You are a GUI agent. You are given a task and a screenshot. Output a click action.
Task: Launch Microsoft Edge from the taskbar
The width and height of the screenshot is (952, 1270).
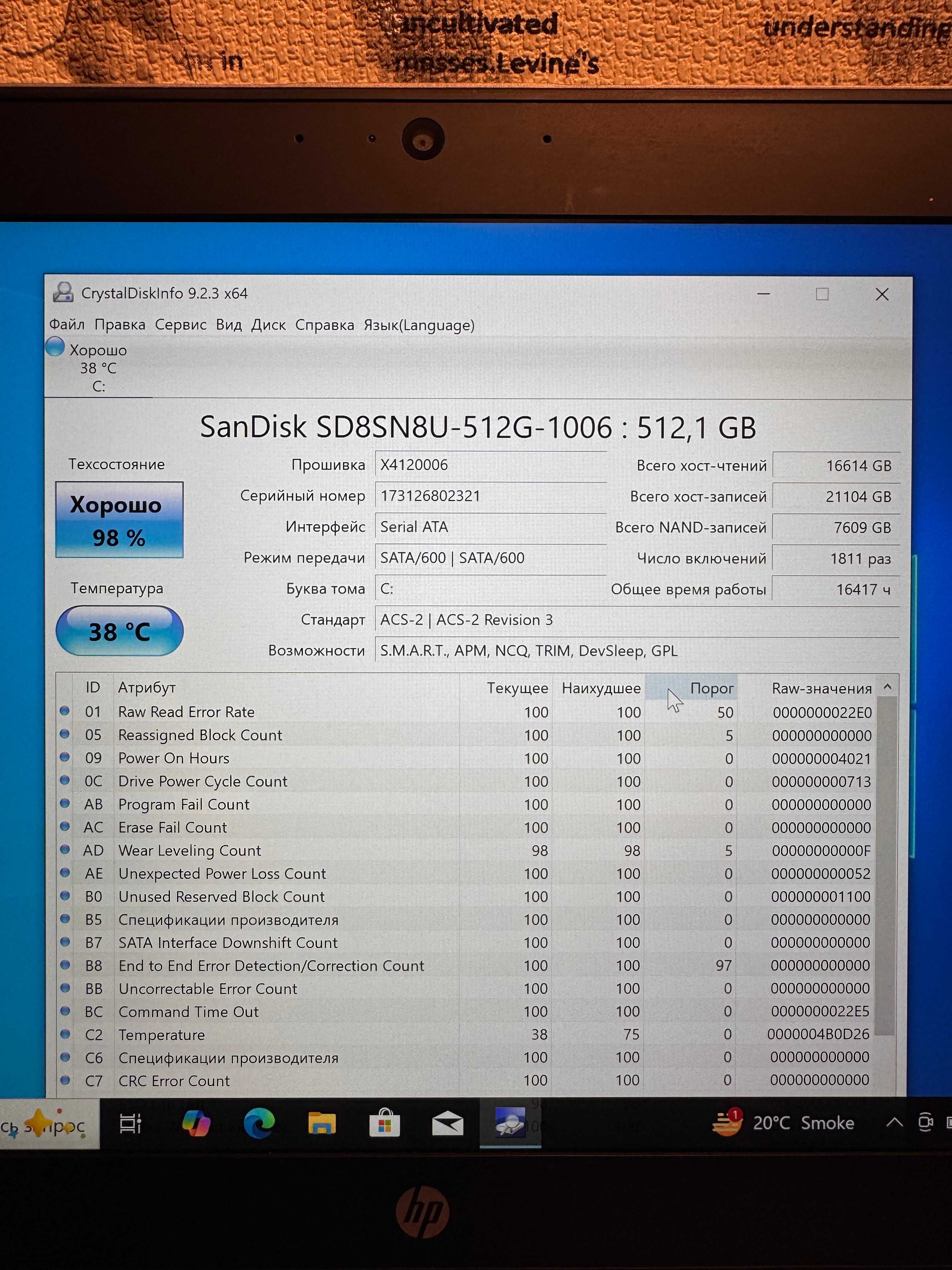(x=259, y=1123)
